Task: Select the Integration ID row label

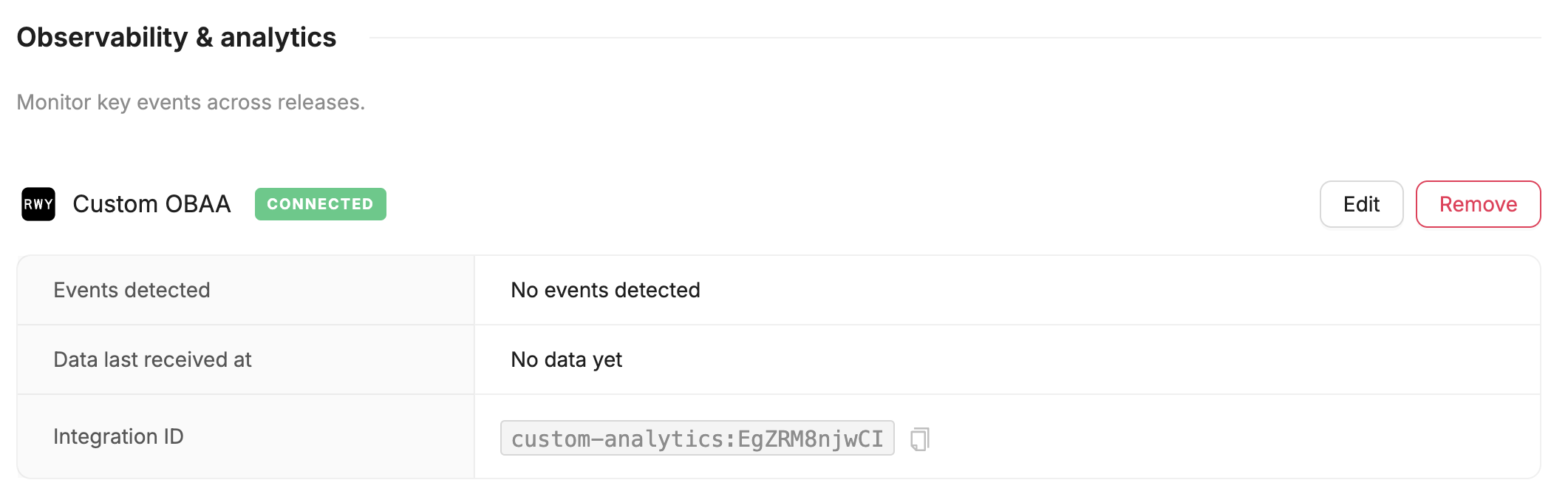Action: pyautogui.click(x=118, y=436)
